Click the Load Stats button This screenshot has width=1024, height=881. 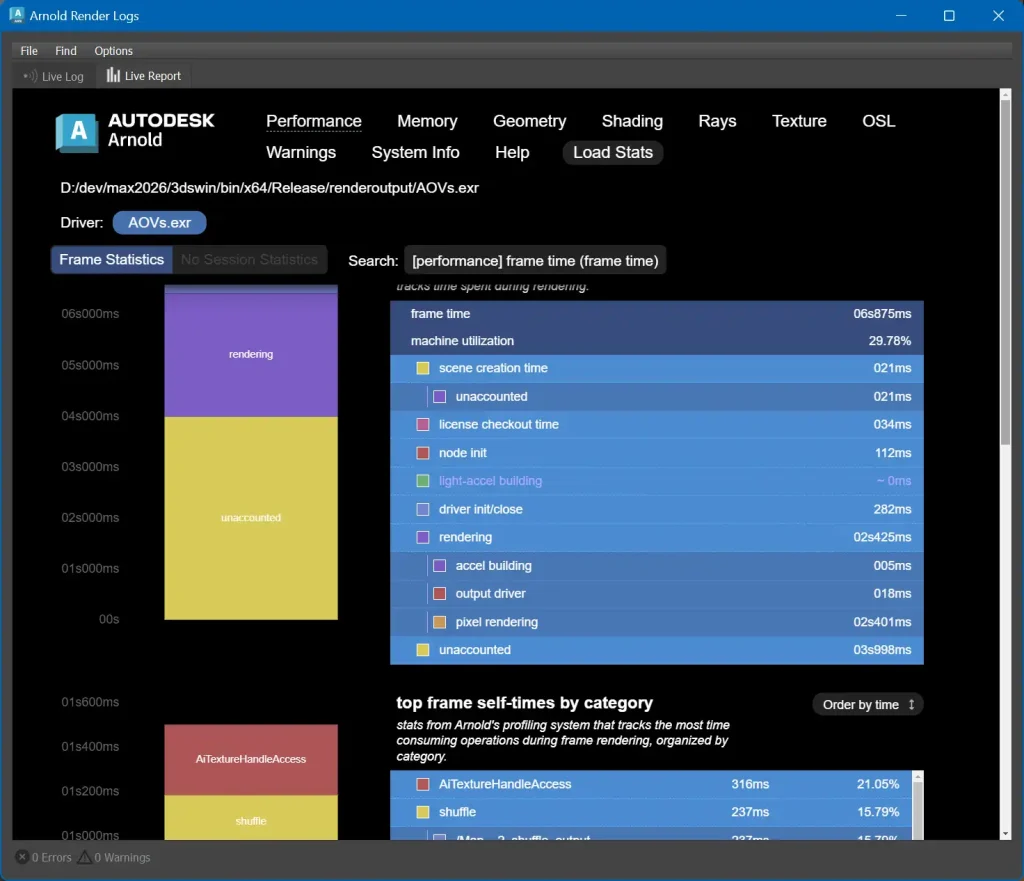[x=612, y=153]
